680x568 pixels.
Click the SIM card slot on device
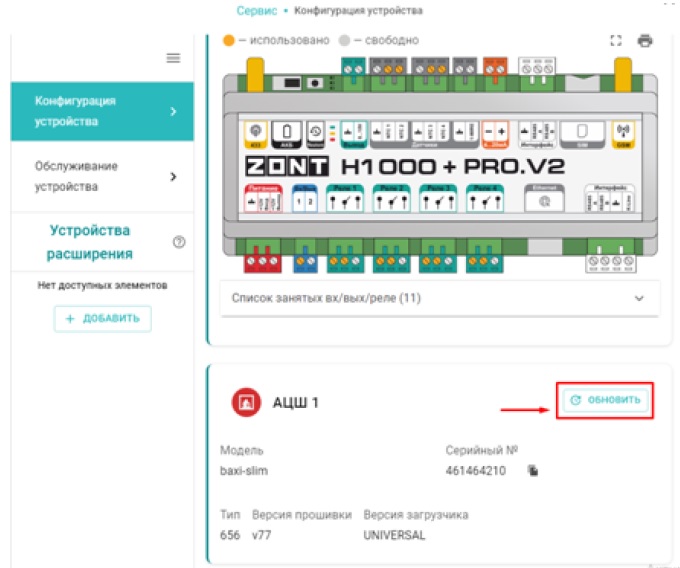[576, 133]
